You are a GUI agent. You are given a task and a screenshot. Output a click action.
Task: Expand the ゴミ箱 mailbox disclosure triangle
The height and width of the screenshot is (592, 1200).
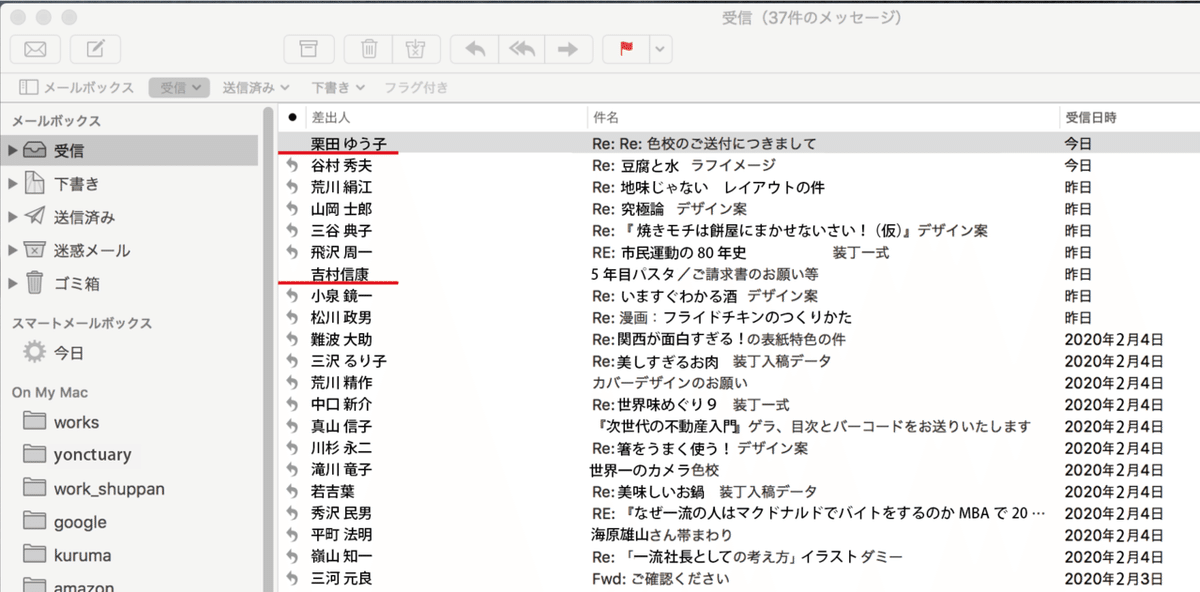(x=13, y=283)
